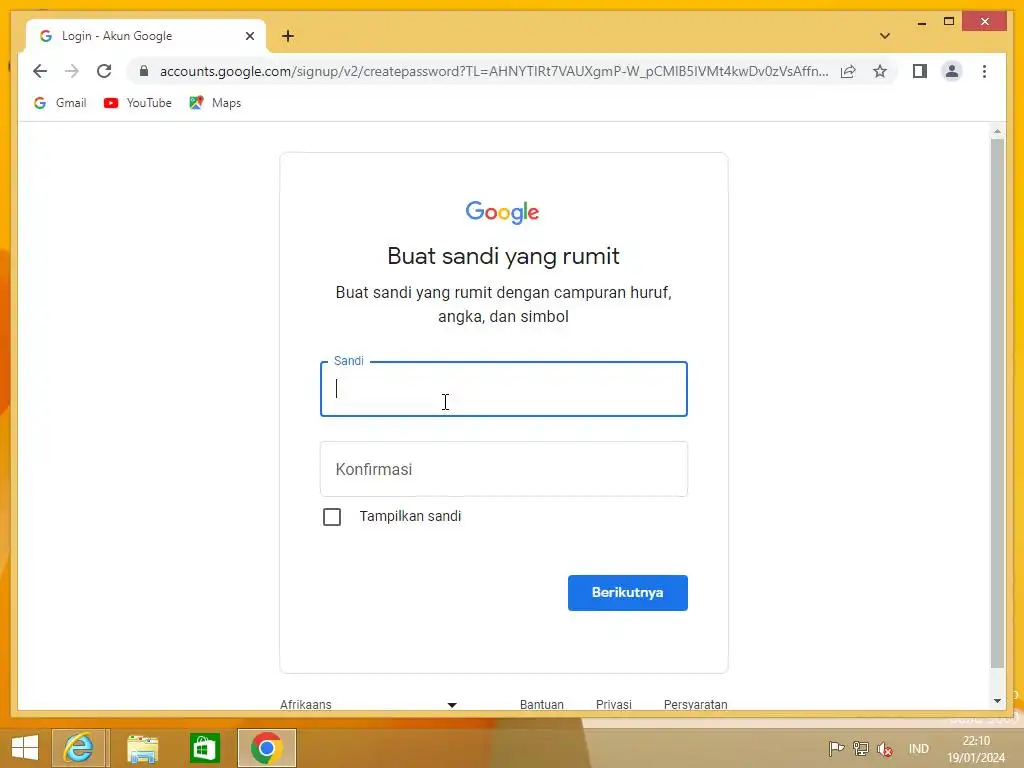Open the YouTube bookmark

click(138, 103)
